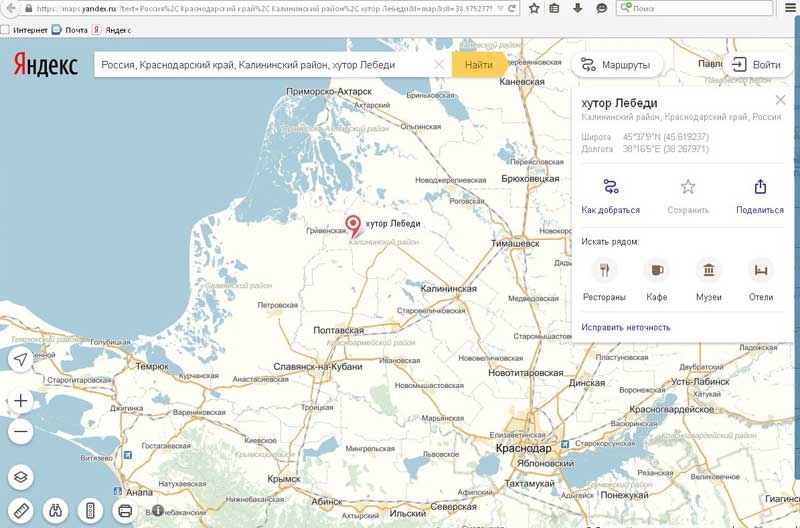Click the print map button
800x528 pixels.
pos(125,510)
